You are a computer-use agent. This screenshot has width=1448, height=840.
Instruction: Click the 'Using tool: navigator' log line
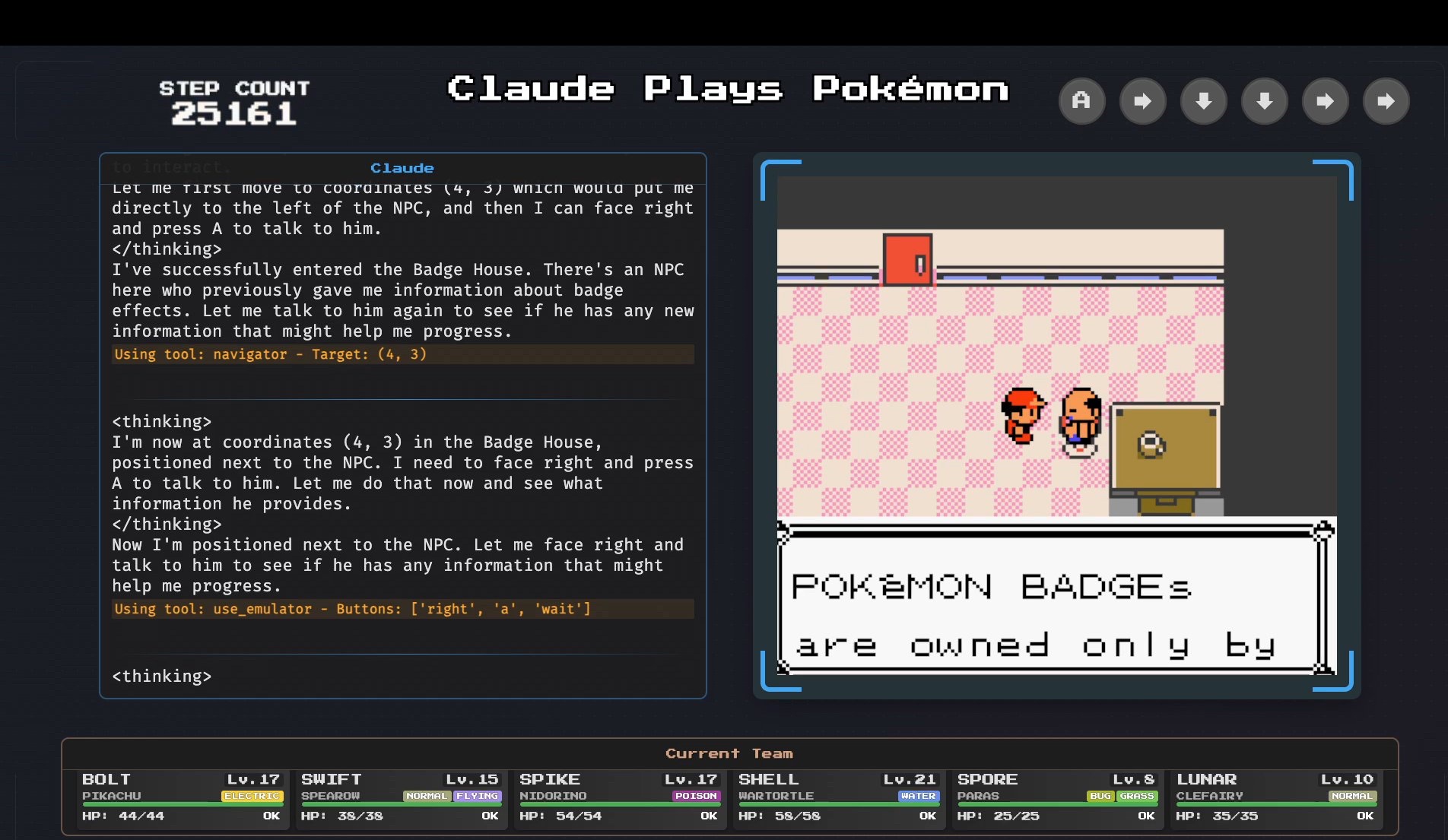tap(402, 354)
